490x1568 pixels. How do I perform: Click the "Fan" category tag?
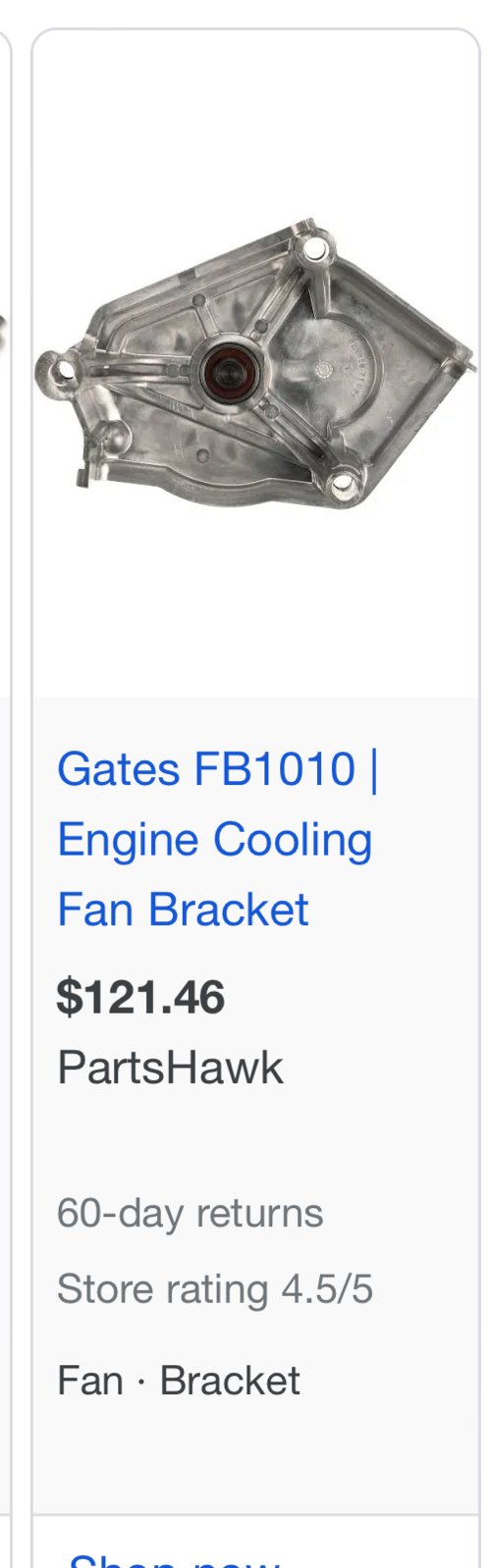(x=90, y=1381)
